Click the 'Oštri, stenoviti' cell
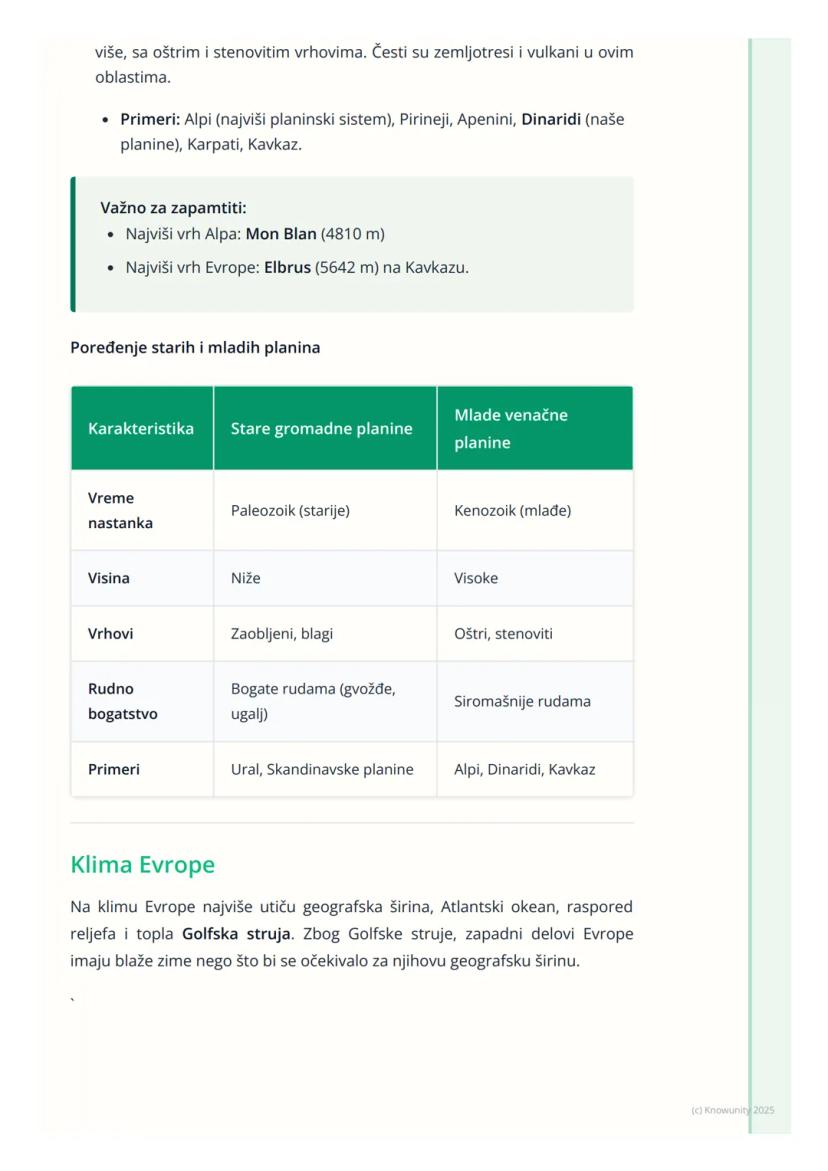The height and width of the screenshot is (1171, 828). pos(503,634)
